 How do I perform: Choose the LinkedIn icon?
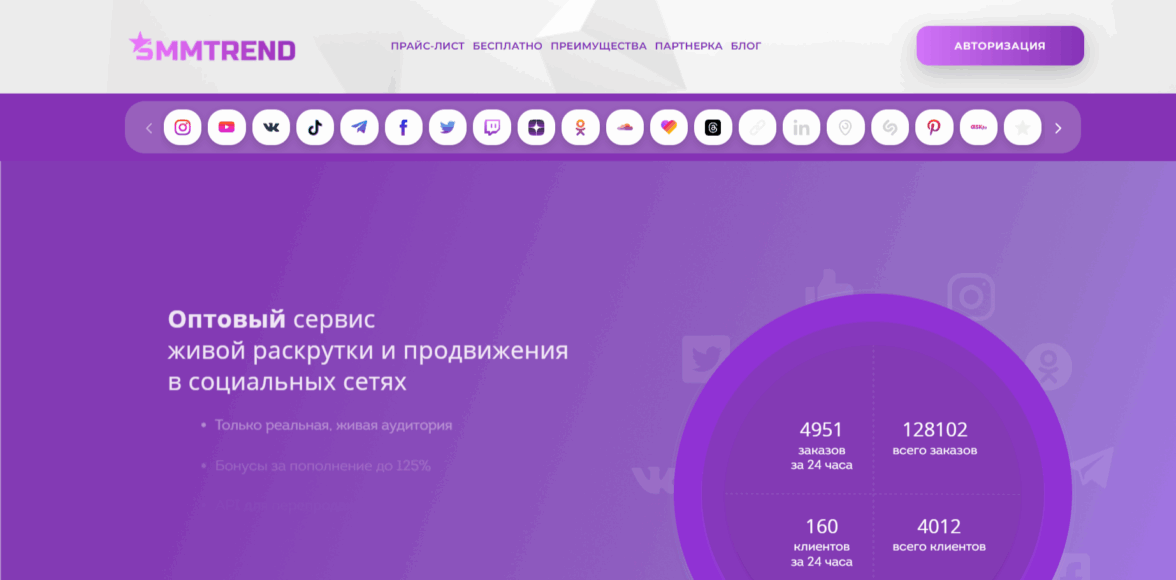[x=801, y=128]
